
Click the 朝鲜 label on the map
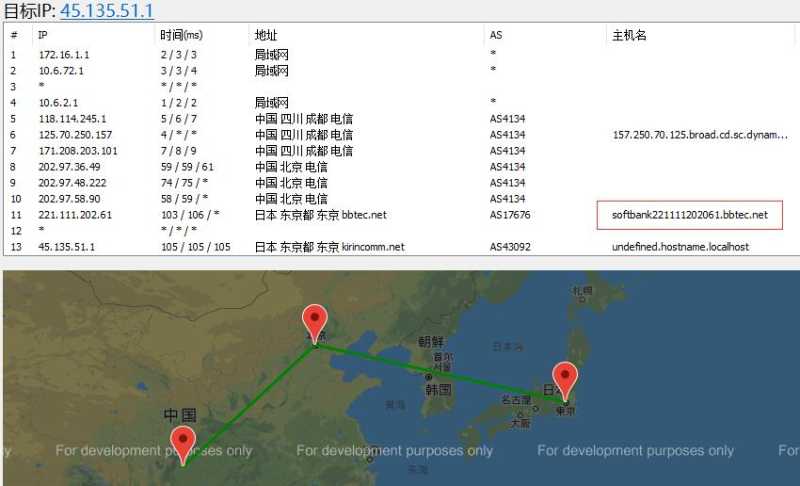pyautogui.click(x=431, y=342)
